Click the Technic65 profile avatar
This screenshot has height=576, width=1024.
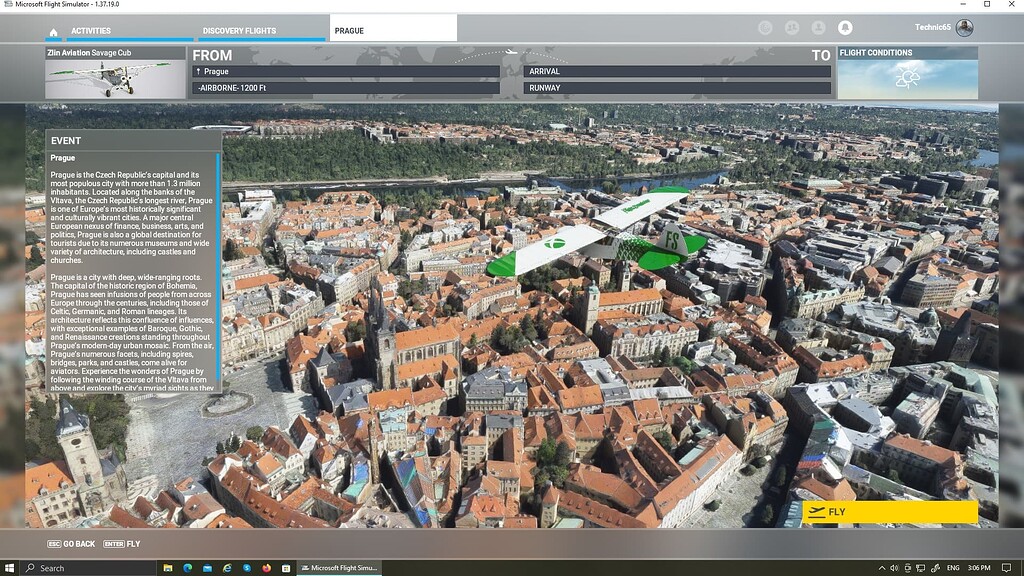point(965,27)
